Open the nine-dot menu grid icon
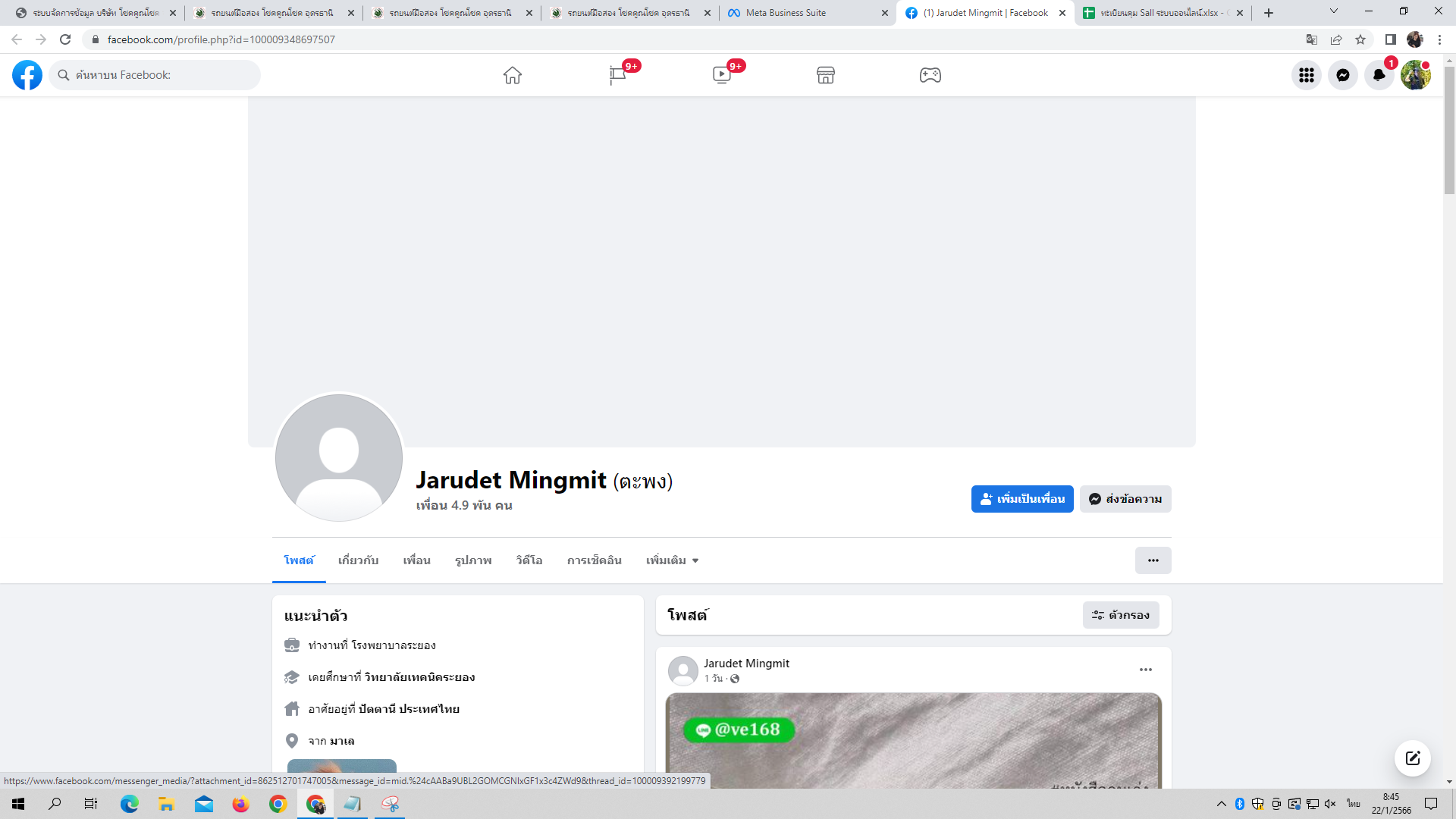Image resolution: width=1456 pixels, height=819 pixels. (1307, 75)
